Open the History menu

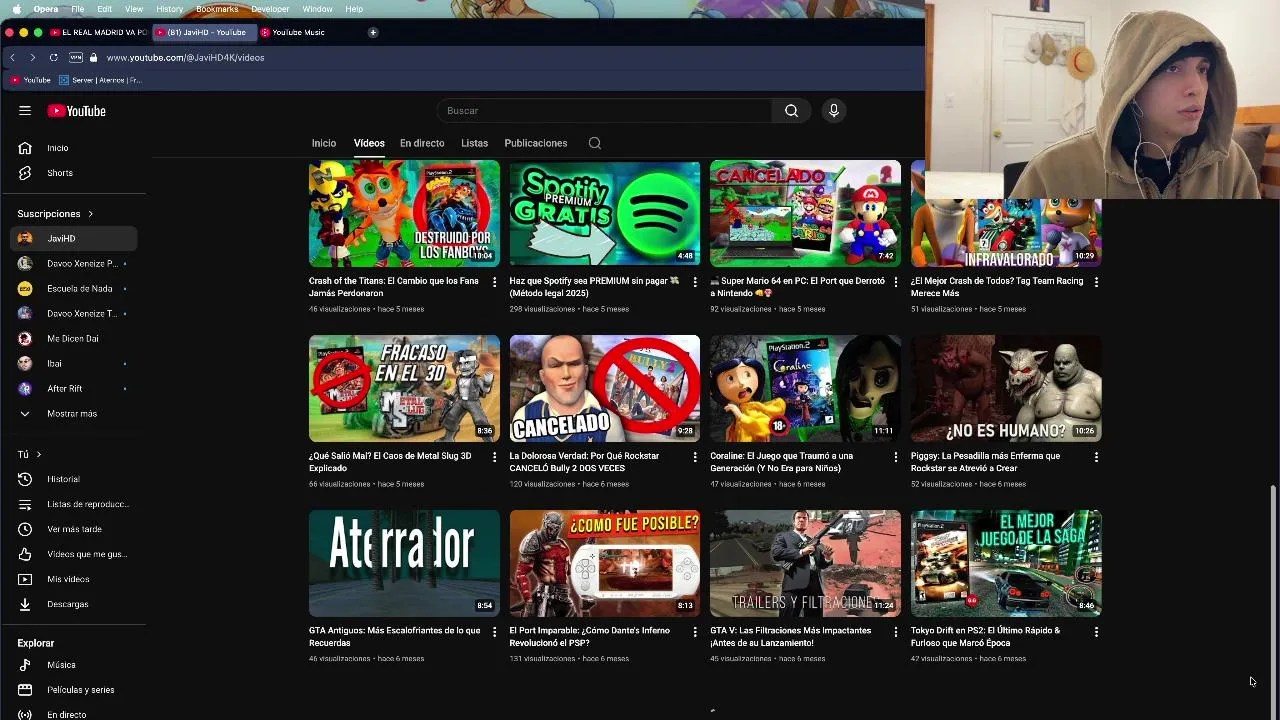(169, 9)
